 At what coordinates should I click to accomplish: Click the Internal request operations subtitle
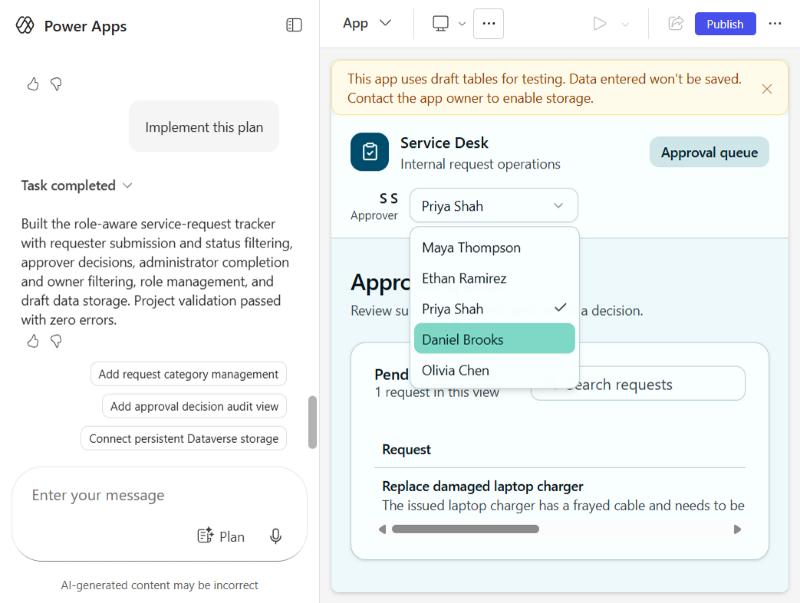click(480, 164)
